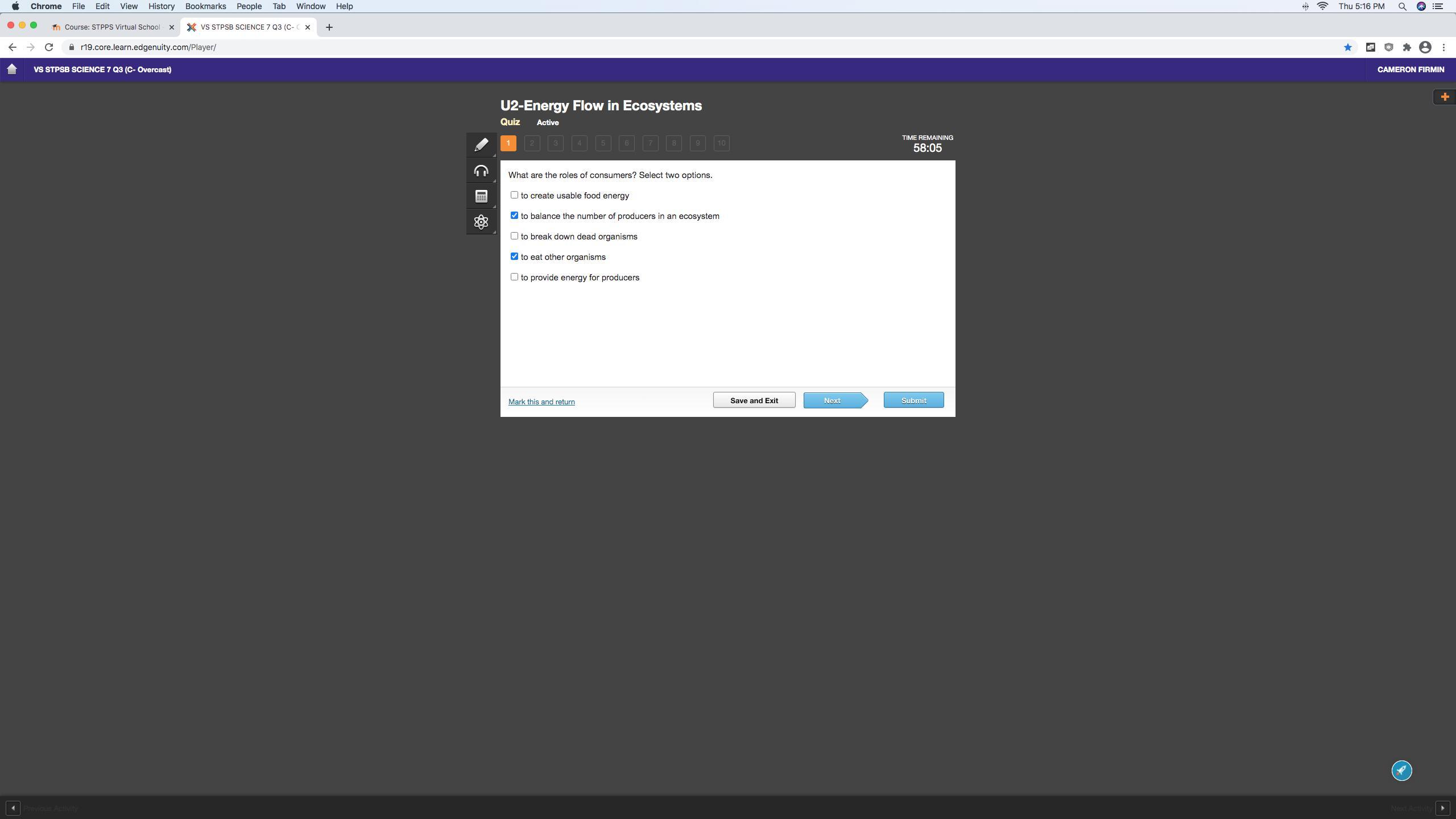
Task: Switch to Course: STPPS Virtual School tab
Action: (x=112, y=27)
